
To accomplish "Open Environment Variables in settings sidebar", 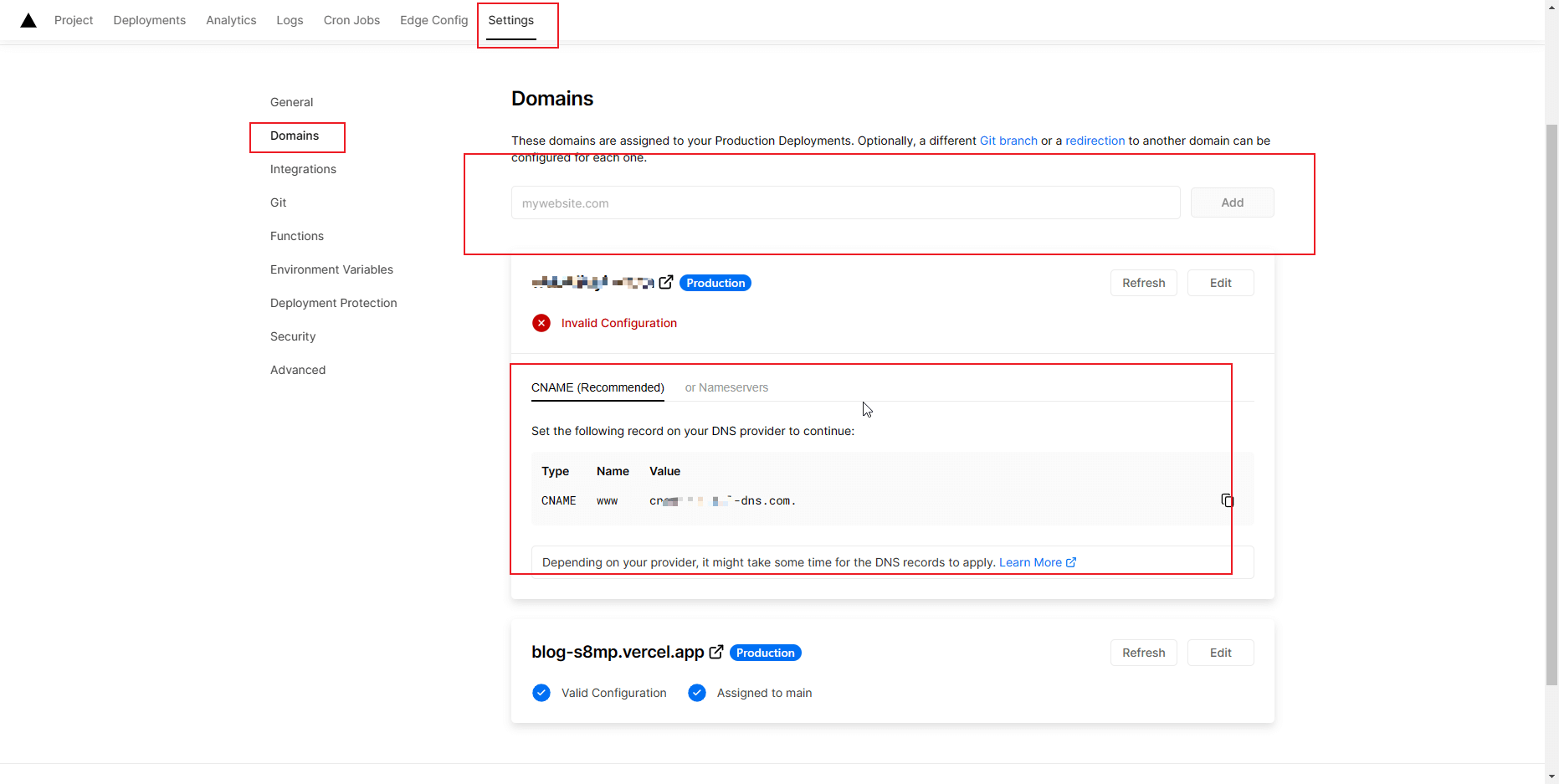I will click(331, 269).
